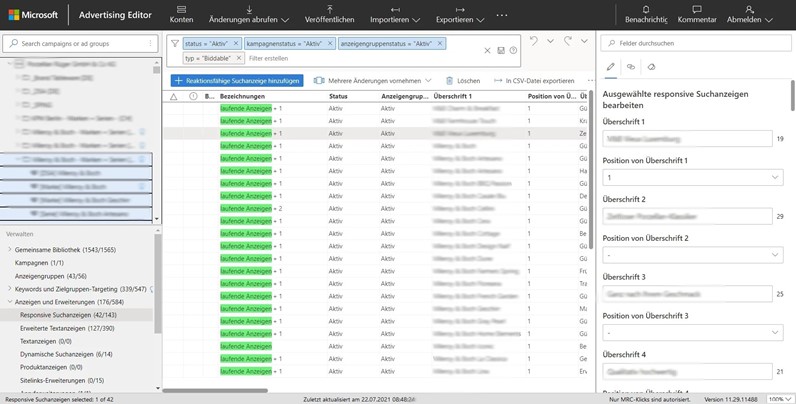This screenshot has width=796, height=404.
Task: Save the current filter with the disk icon
Action: (501, 50)
